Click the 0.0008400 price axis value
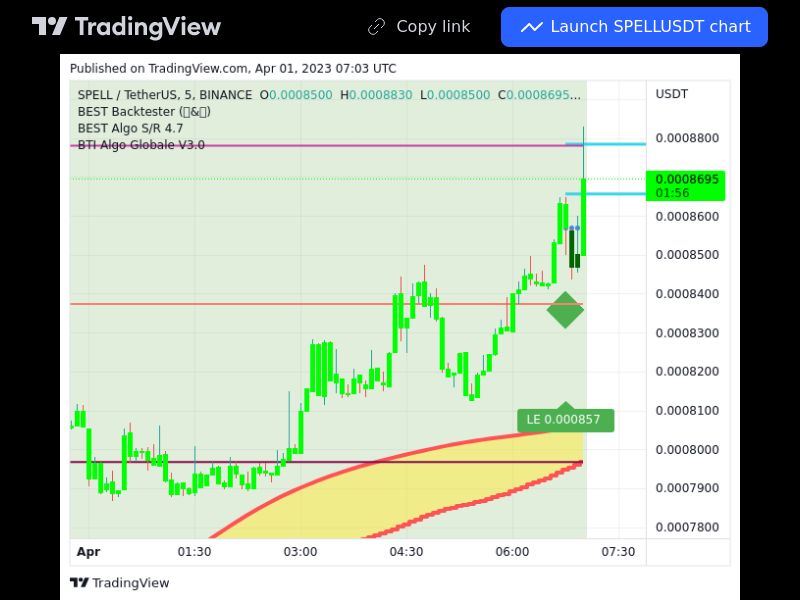 pyautogui.click(x=687, y=294)
